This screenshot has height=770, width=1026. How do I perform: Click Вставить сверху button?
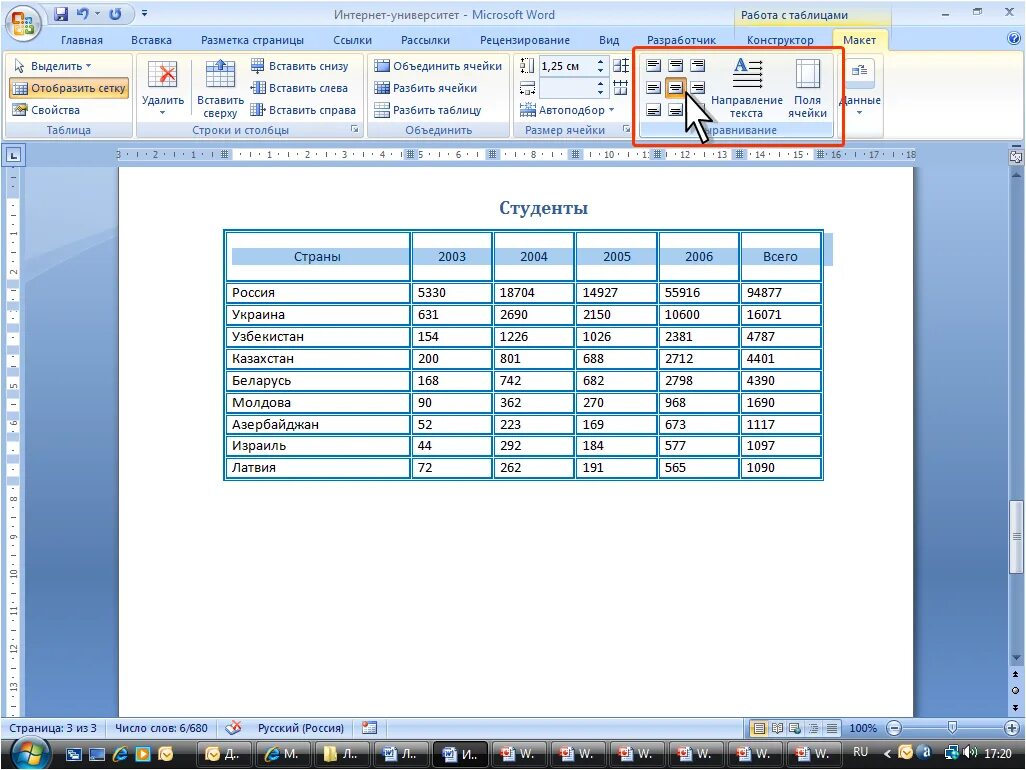(x=220, y=88)
